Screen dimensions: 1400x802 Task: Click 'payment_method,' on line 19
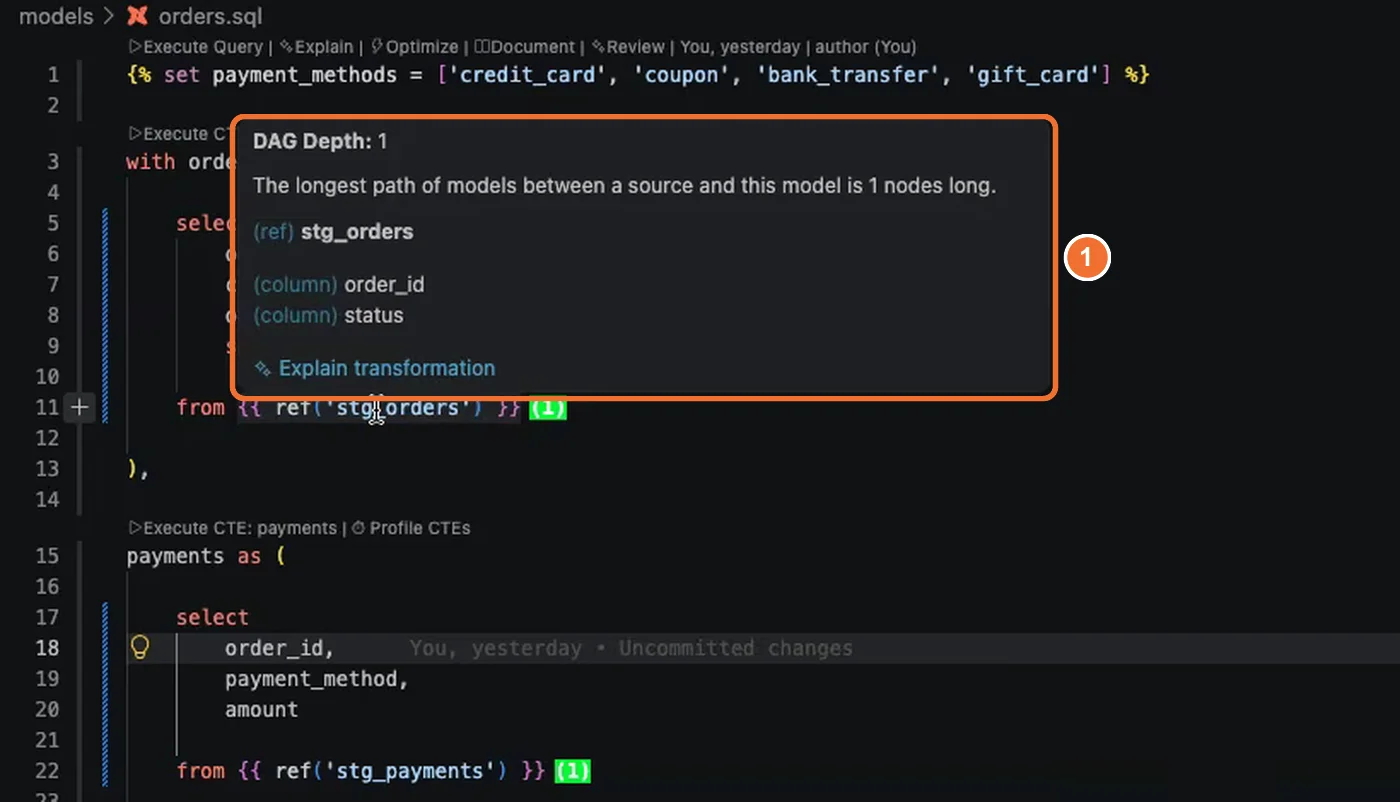[317, 679]
